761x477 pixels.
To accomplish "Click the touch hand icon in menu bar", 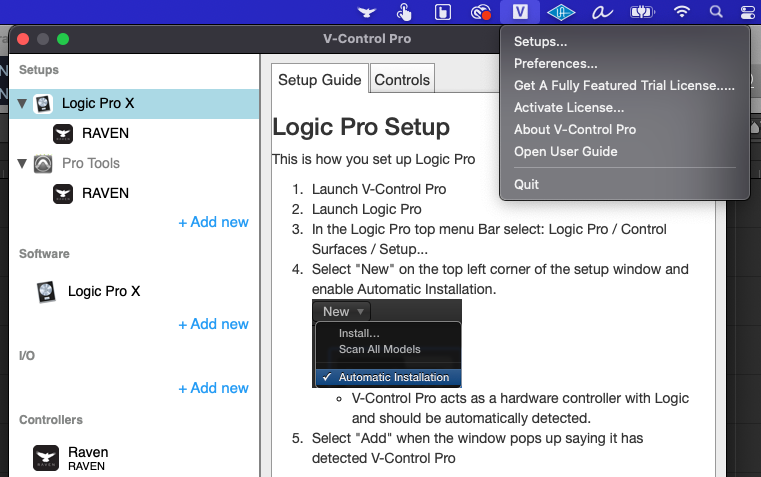I will pos(404,12).
